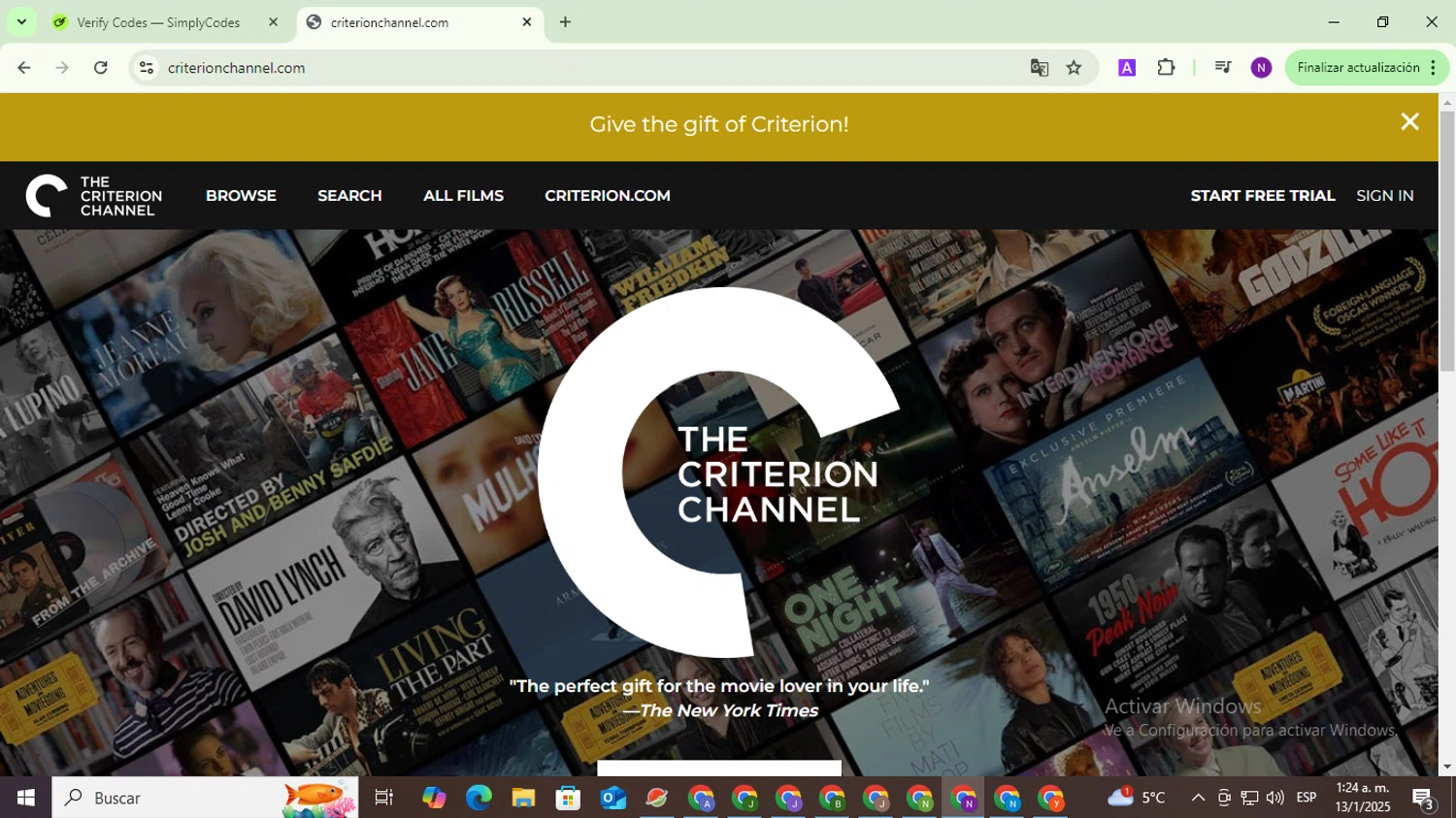Viewport: 1456px width, 818px height.
Task: Dismiss the gift banner with X
Action: click(x=1409, y=121)
